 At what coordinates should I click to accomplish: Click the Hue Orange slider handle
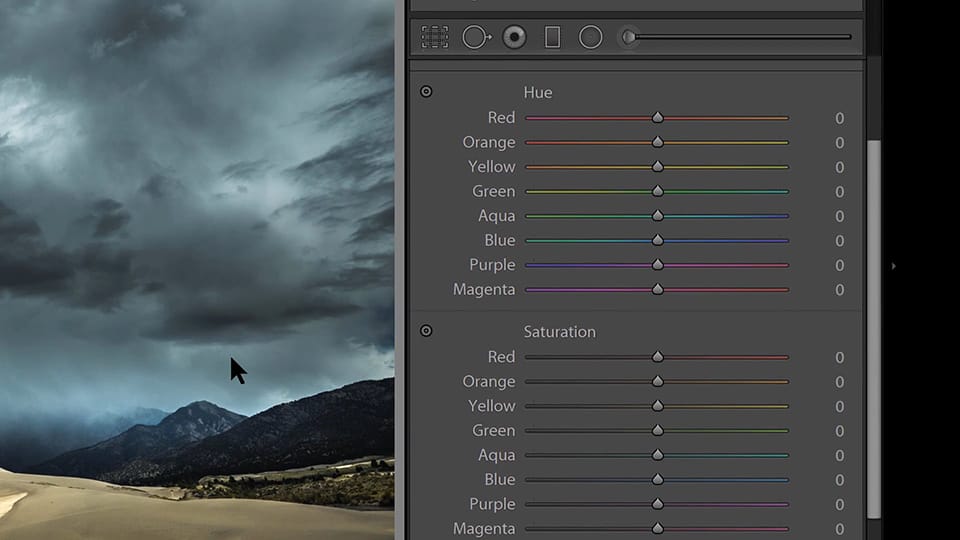click(x=658, y=141)
